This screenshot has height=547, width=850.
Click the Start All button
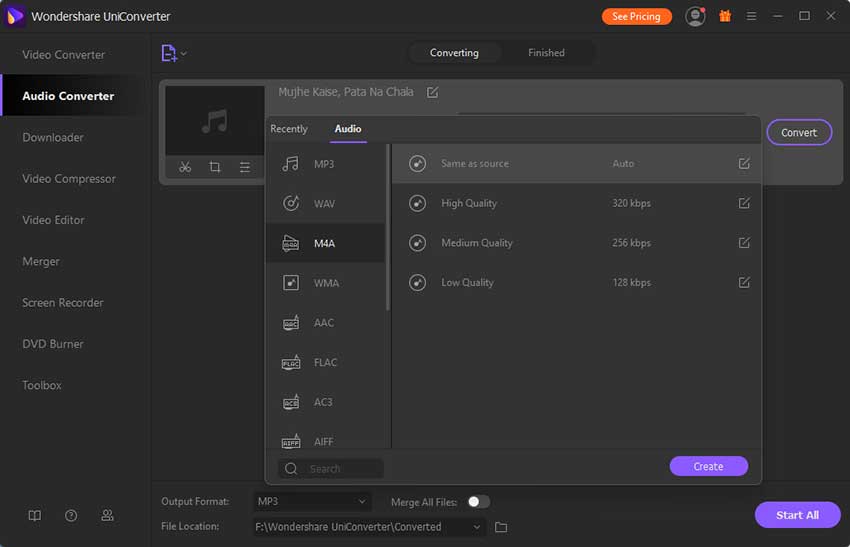coord(797,515)
